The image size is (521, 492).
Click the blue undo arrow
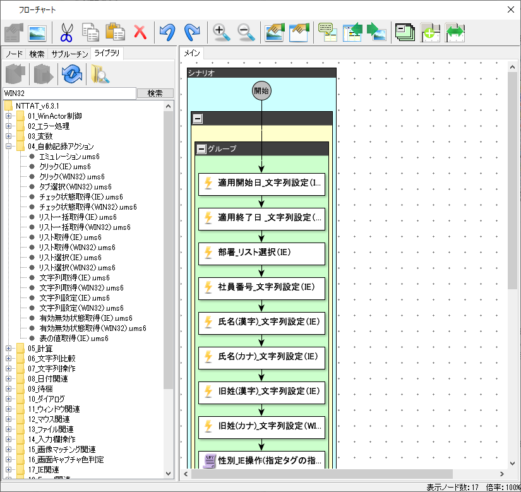pos(167,33)
